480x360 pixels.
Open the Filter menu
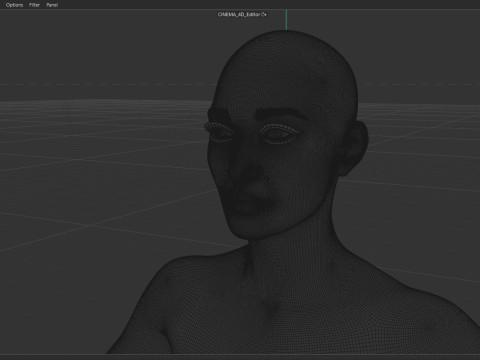34,5
